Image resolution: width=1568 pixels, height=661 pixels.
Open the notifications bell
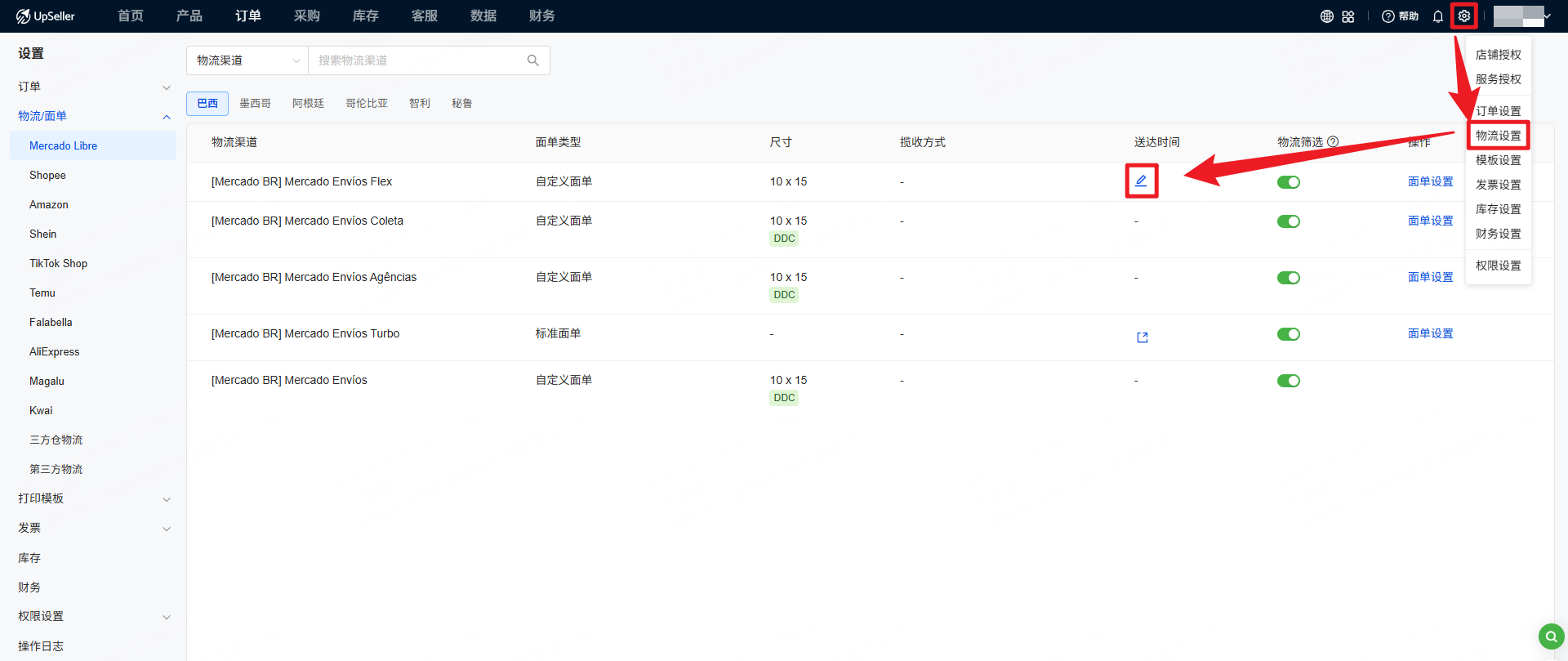click(1438, 16)
